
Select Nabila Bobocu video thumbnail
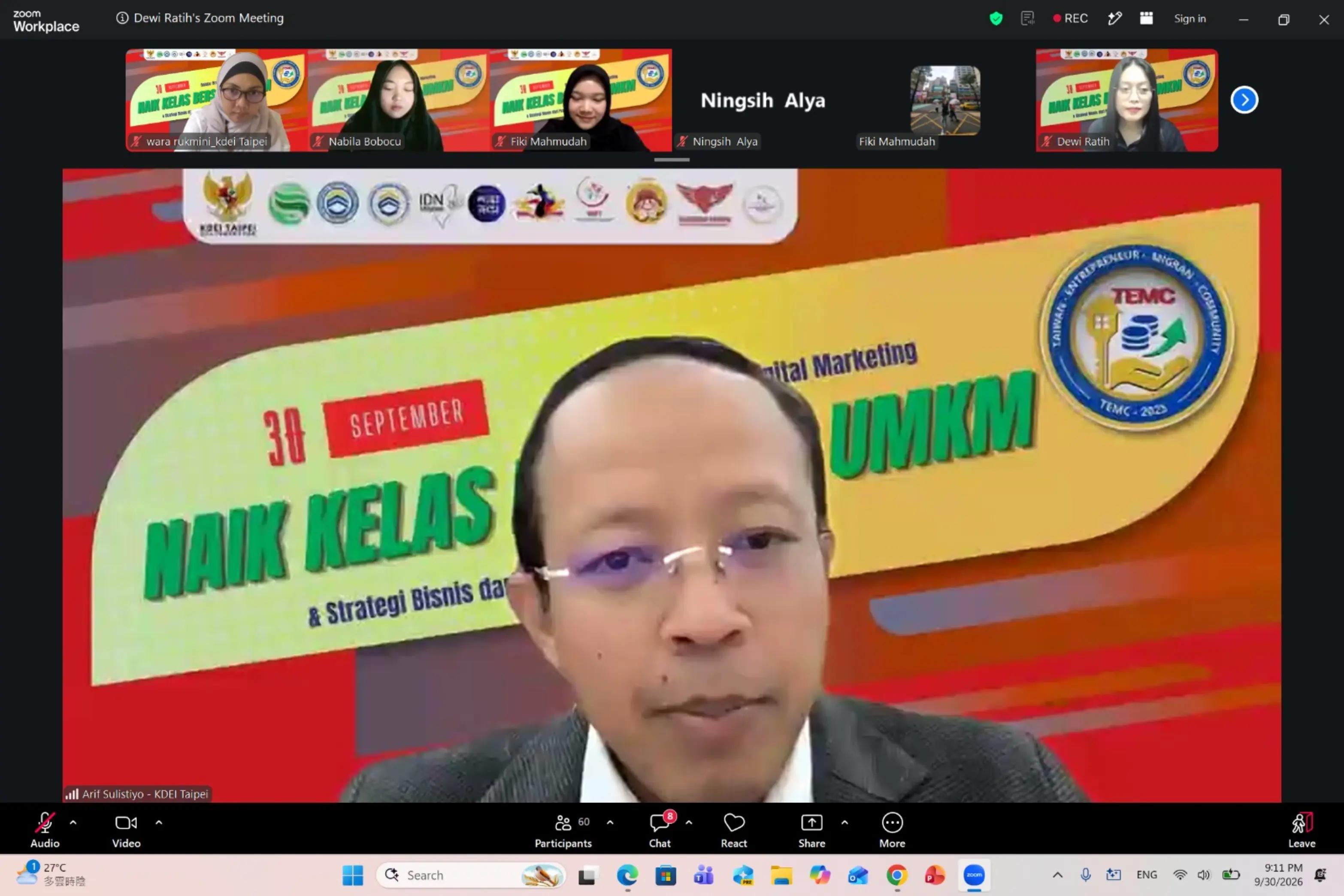(398, 100)
